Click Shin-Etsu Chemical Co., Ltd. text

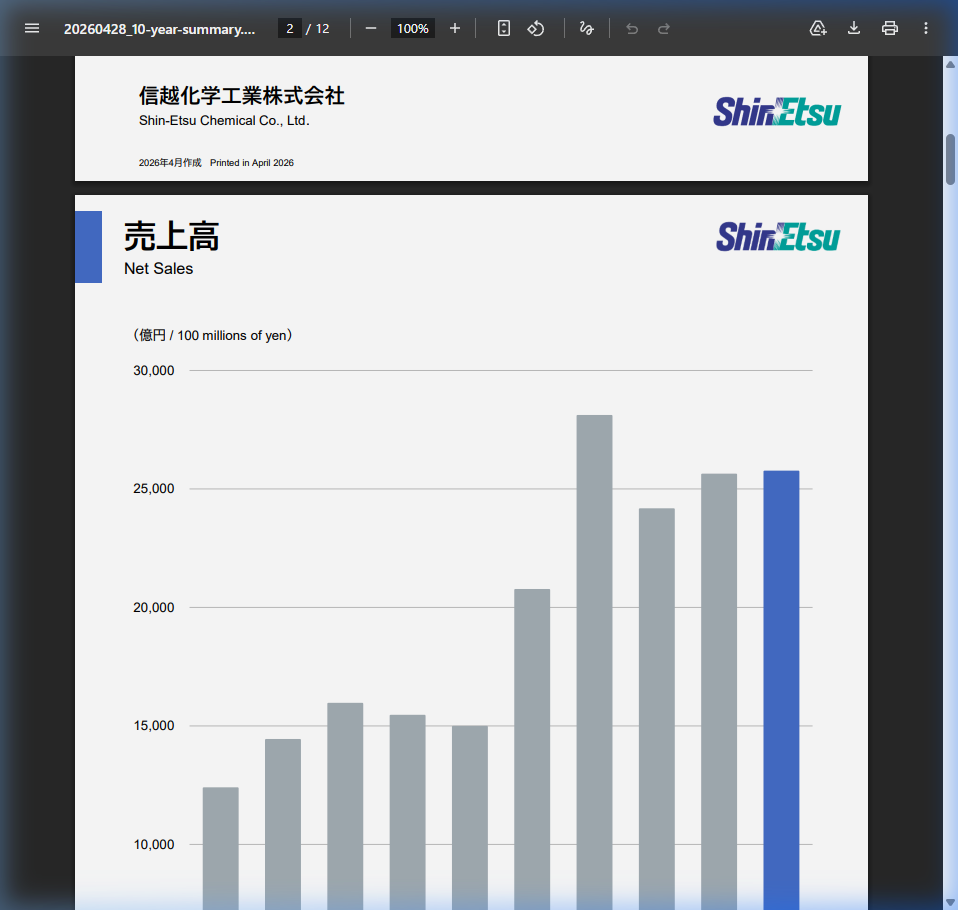point(224,120)
